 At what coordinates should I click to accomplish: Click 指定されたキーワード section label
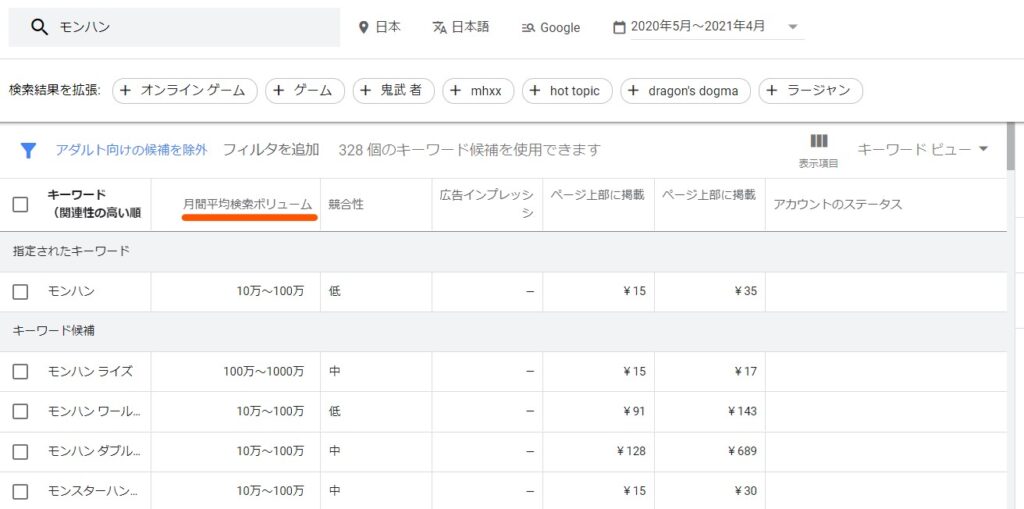71,252
